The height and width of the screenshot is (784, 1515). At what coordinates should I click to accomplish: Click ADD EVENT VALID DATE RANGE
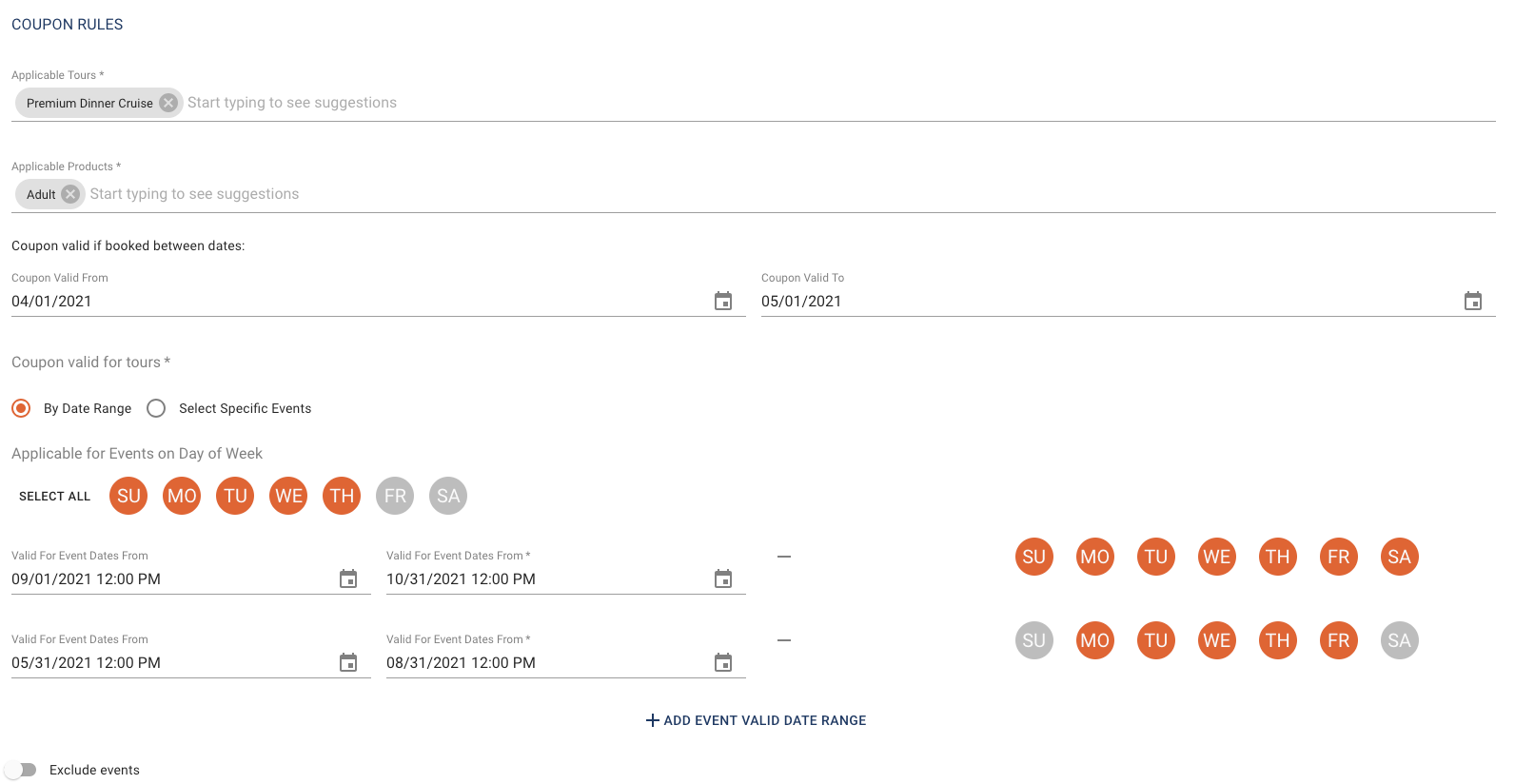coord(757,720)
